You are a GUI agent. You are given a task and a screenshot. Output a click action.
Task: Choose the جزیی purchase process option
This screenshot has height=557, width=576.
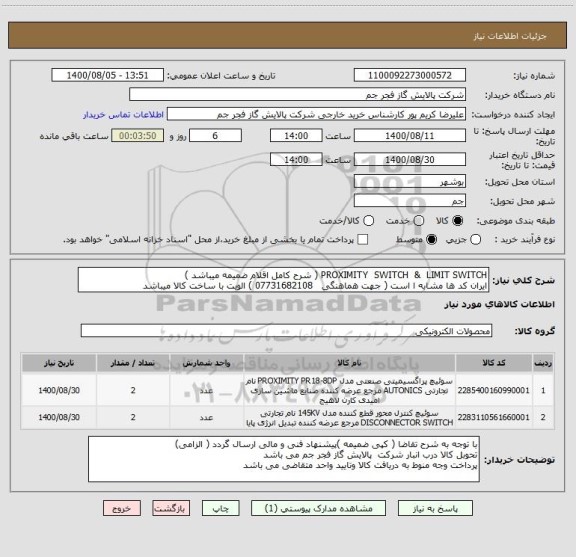475,240
